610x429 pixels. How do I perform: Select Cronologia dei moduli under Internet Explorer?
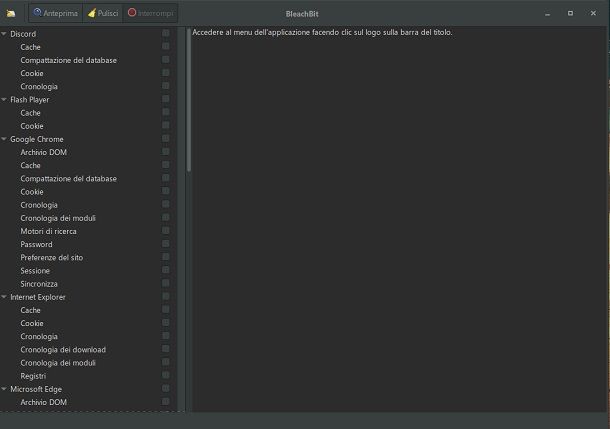pos(58,363)
